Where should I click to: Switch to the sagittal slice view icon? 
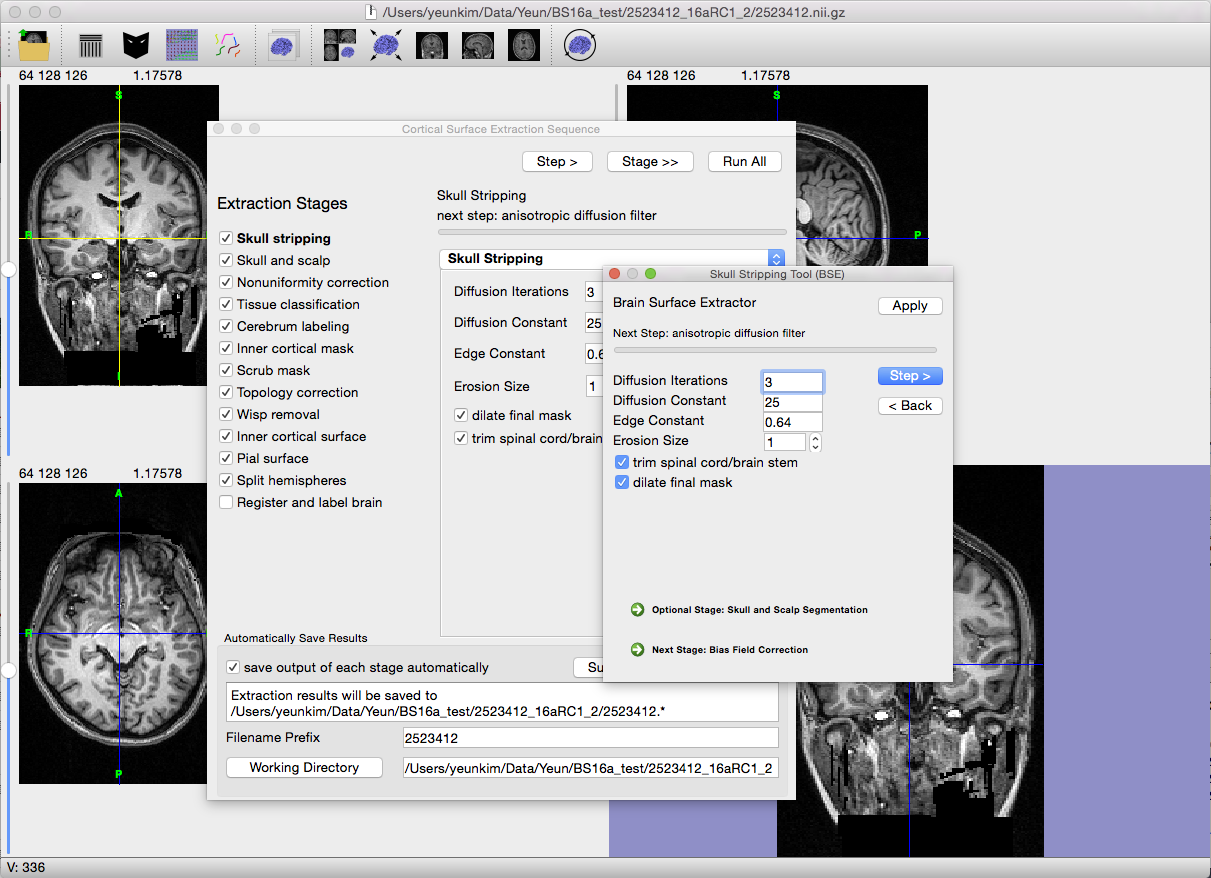point(478,45)
